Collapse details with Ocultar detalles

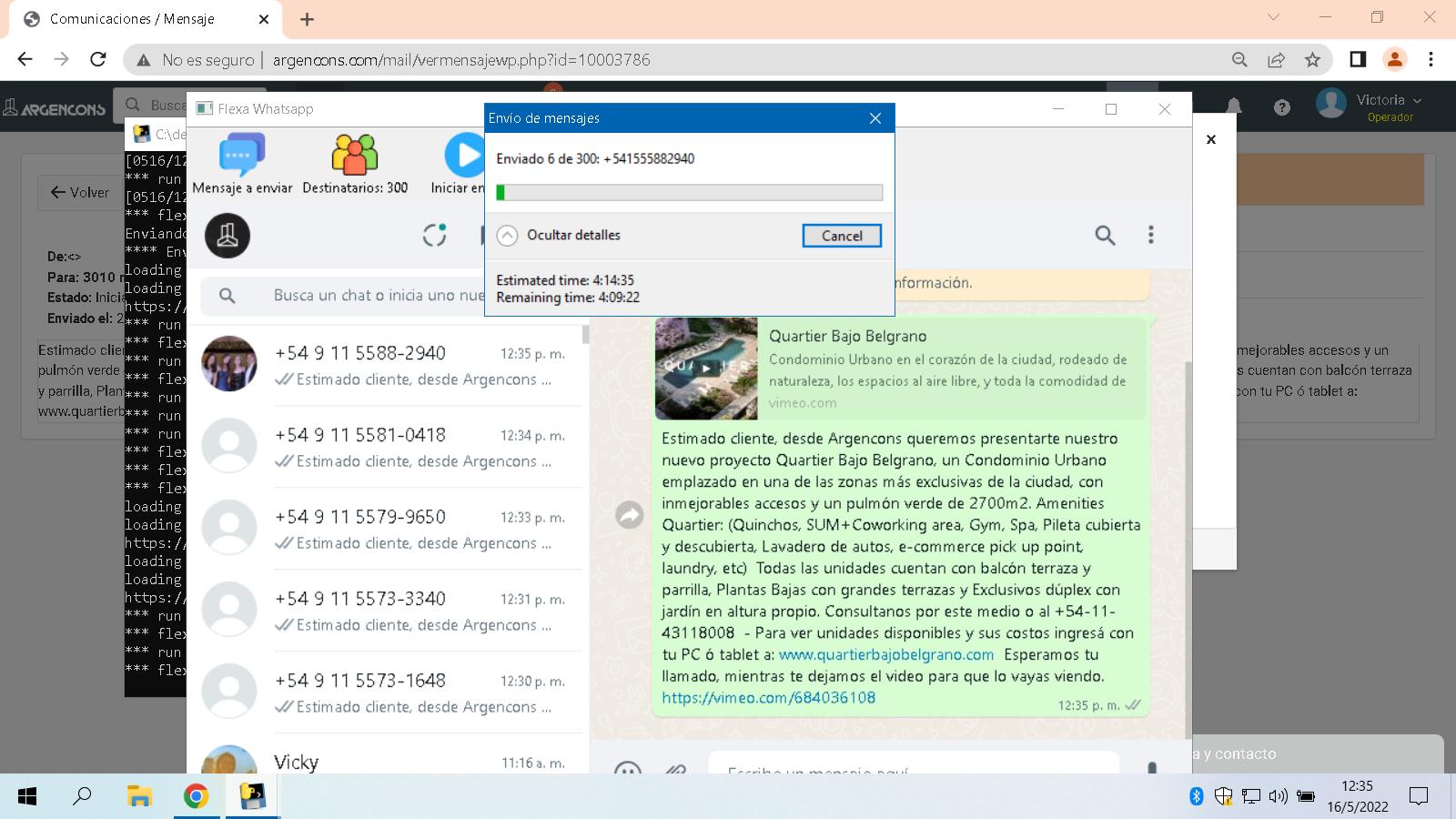pyautogui.click(x=559, y=236)
